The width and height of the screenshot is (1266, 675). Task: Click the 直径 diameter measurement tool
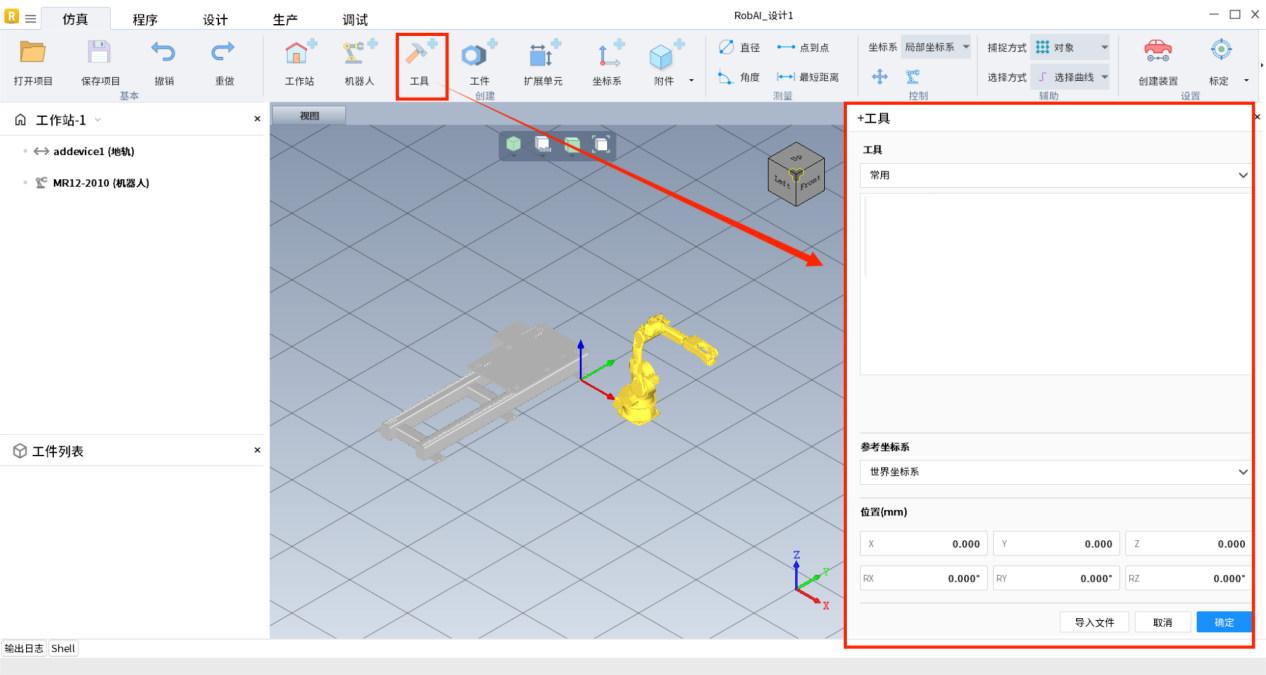739,47
